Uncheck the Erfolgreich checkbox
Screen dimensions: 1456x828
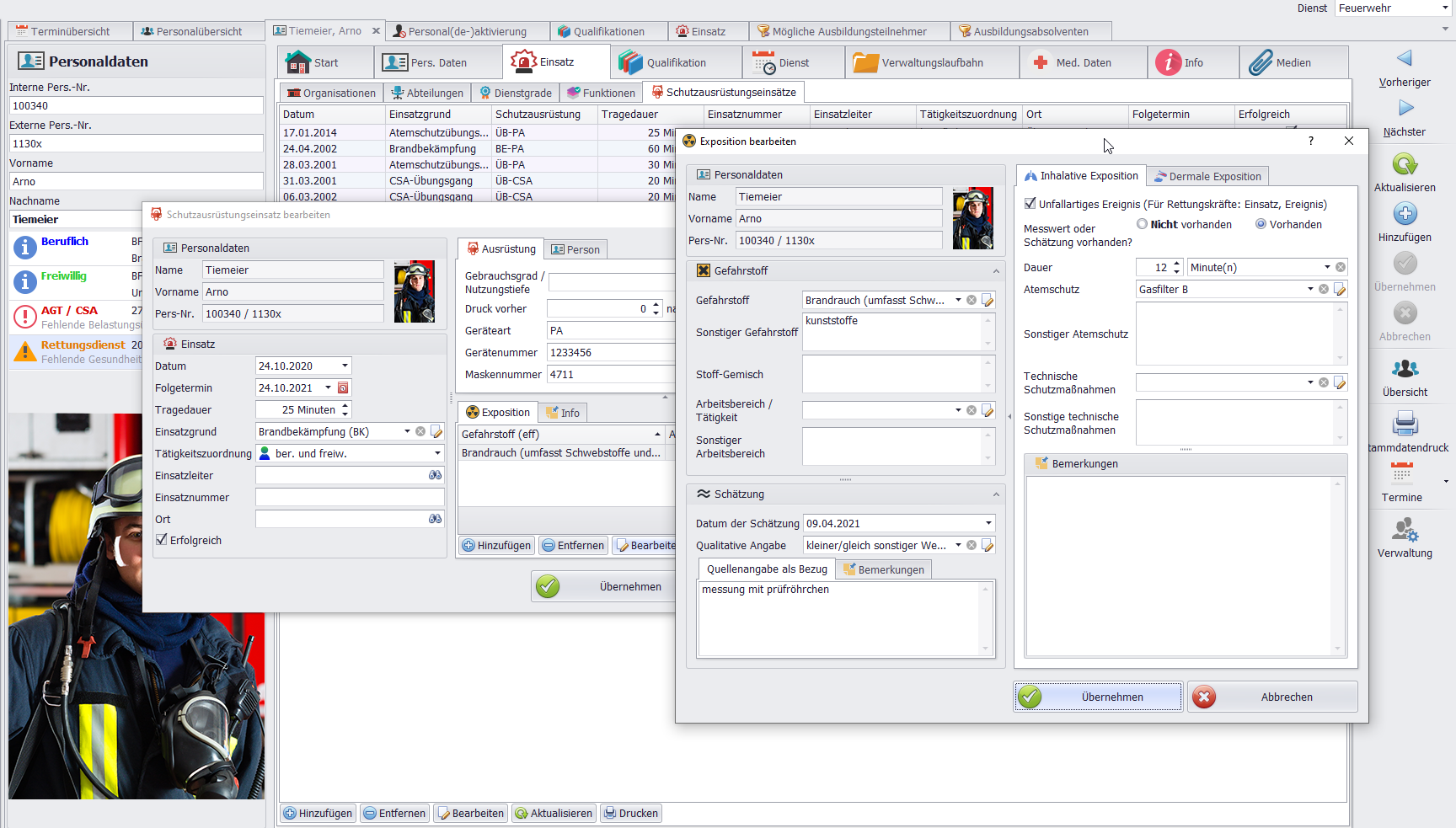pyautogui.click(x=162, y=540)
